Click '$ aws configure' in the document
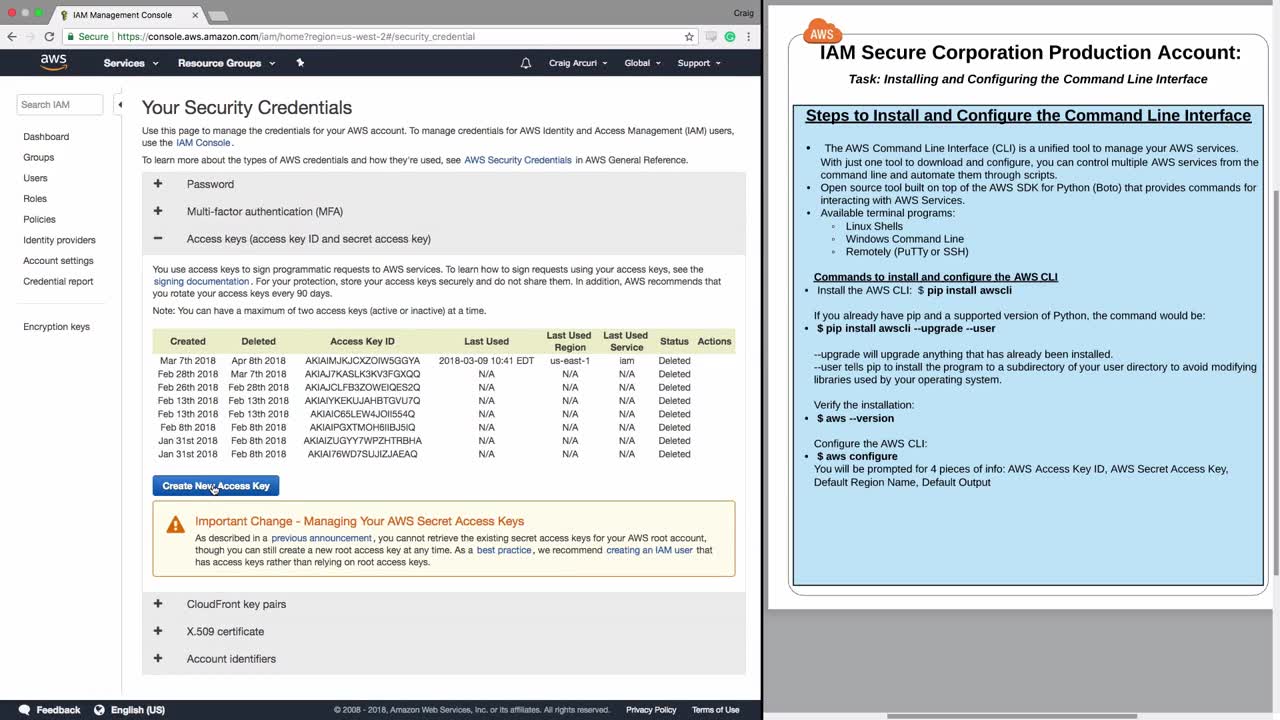The width and height of the screenshot is (1280, 720). pos(857,456)
